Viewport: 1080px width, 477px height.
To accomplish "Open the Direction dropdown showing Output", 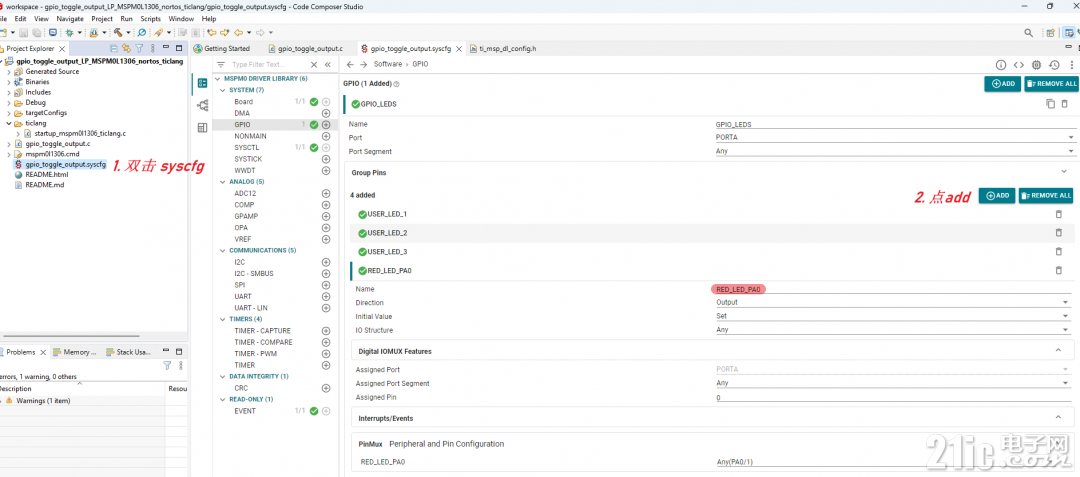I will pyautogui.click(x=892, y=302).
